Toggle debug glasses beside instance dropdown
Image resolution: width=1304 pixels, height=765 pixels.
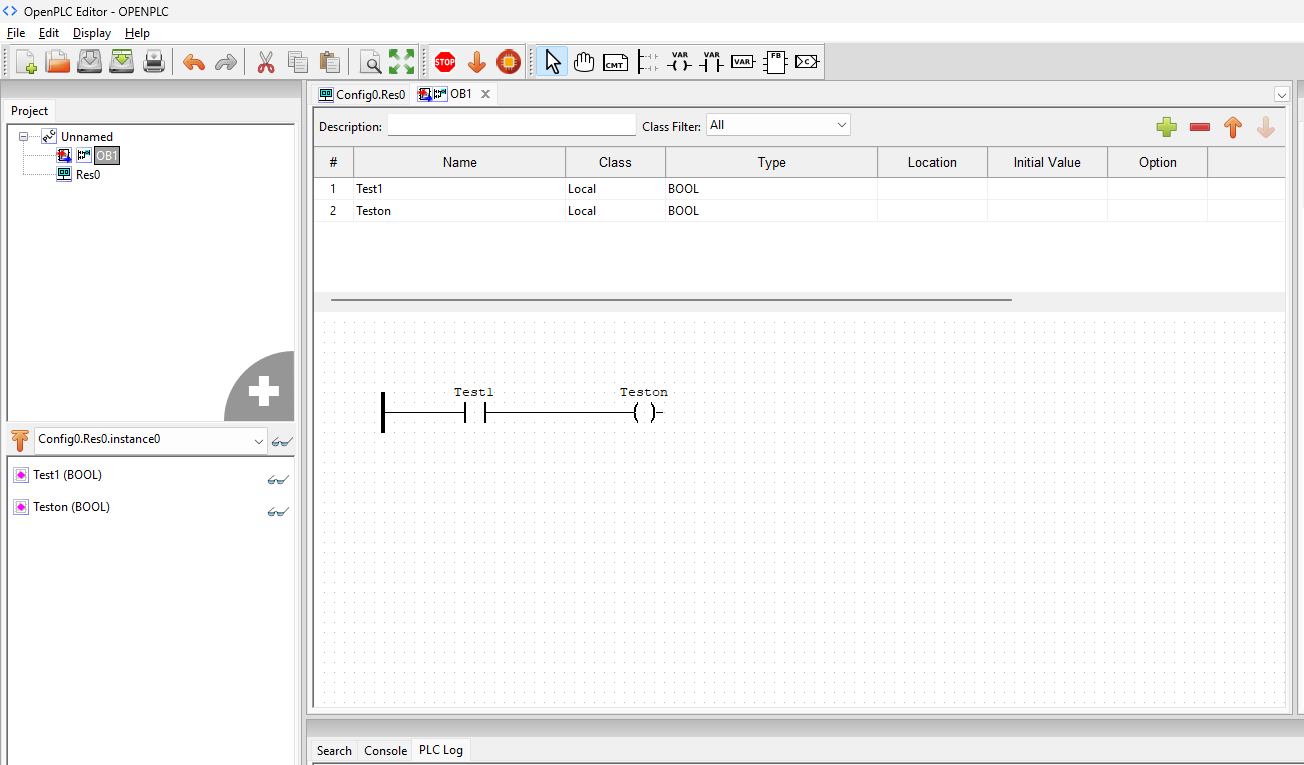coord(282,441)
